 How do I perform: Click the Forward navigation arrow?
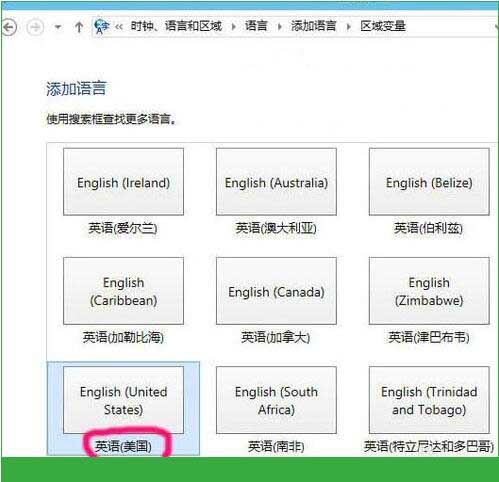point(35,27)
